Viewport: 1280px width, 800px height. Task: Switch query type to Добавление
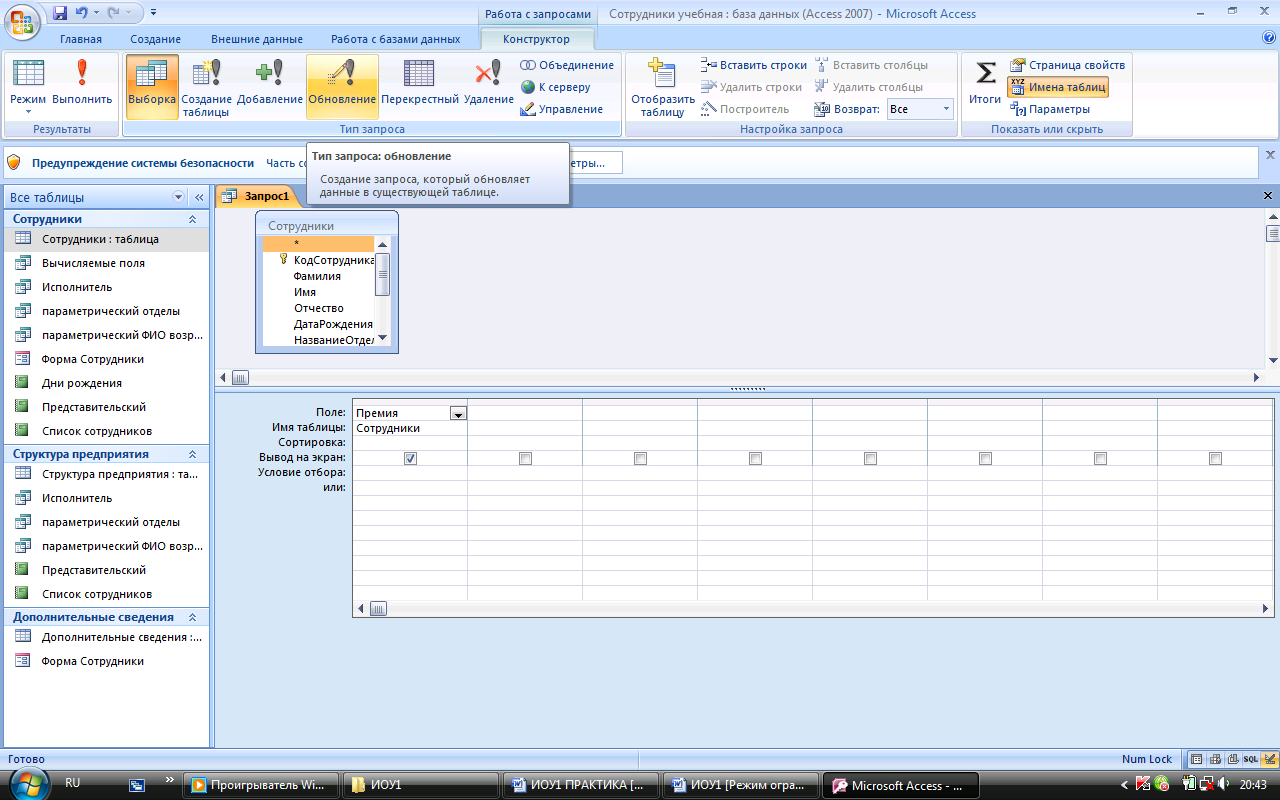pyautogui.click(x=270, y=84)
